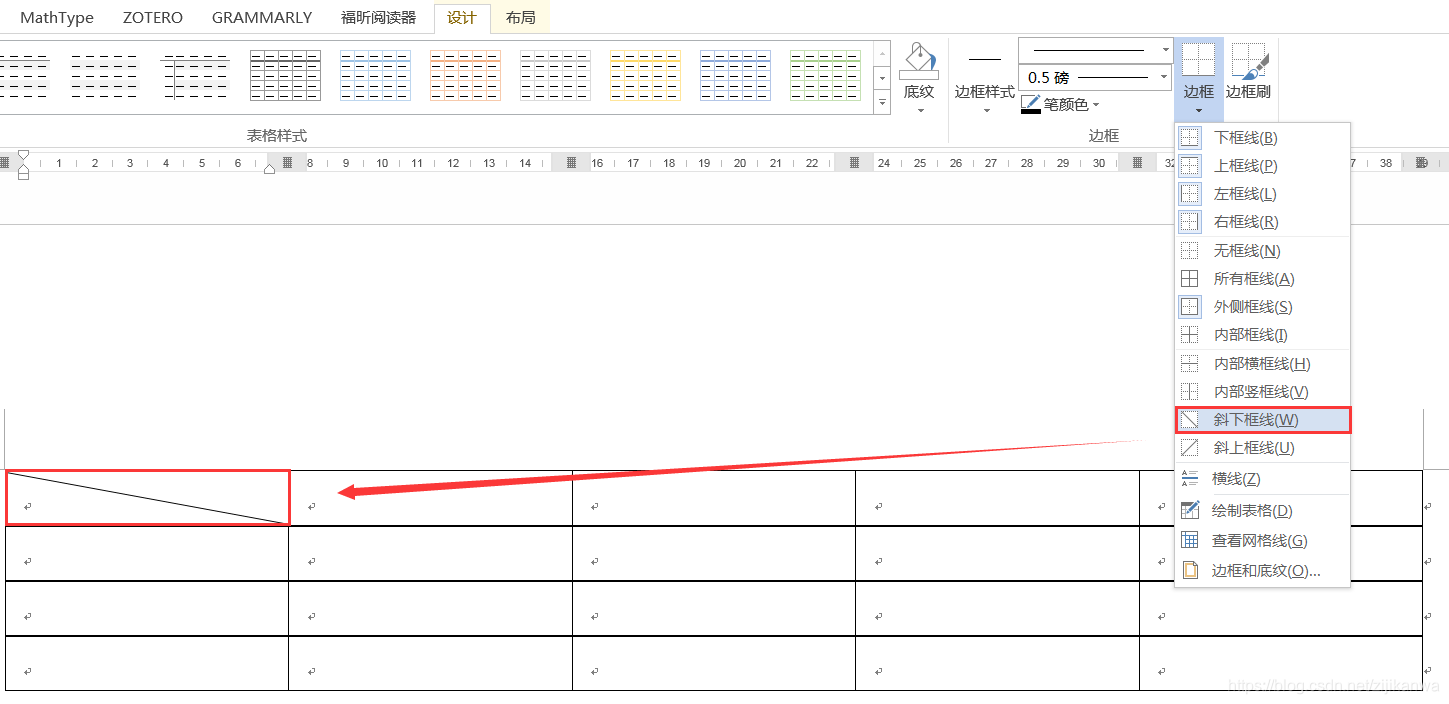1449x704 pixels.
Task: Click the border styles (边框样式) line icon
Action: coord(985,60)
